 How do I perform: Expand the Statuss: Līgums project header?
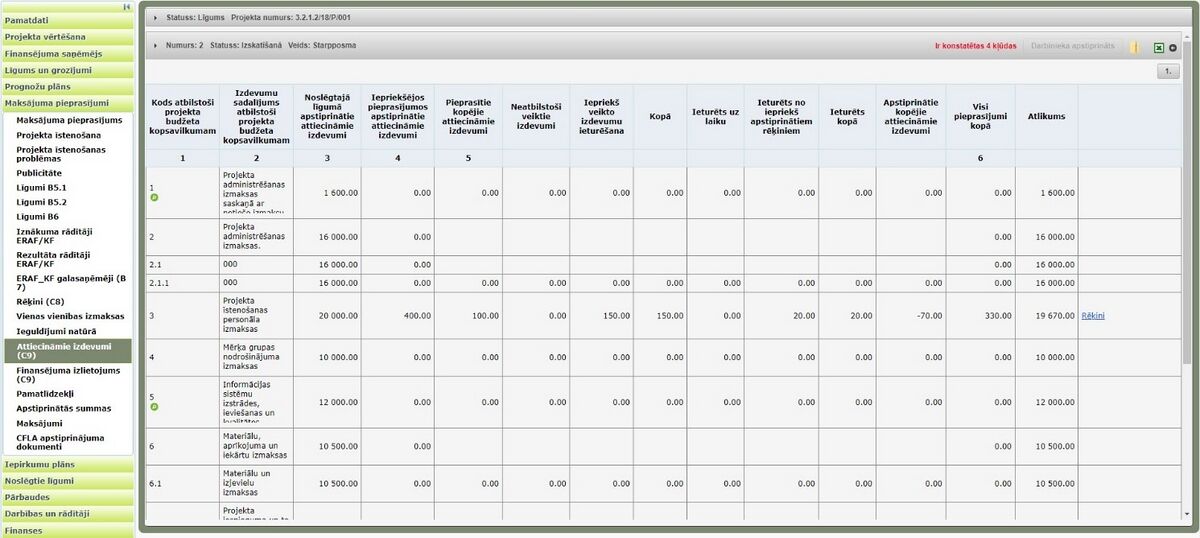tap(155, 18)
